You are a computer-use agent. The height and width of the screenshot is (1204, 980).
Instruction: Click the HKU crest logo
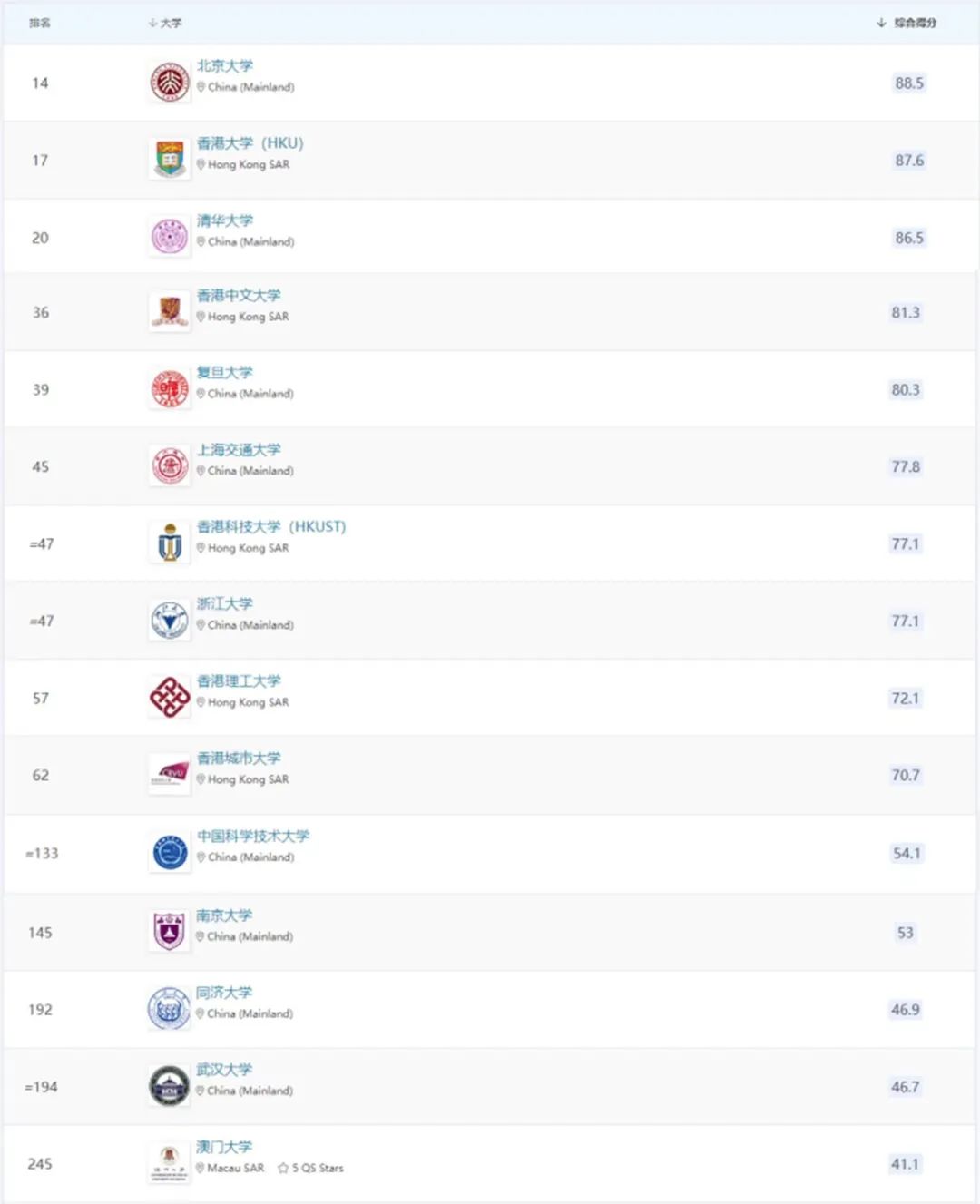(170, 160)
